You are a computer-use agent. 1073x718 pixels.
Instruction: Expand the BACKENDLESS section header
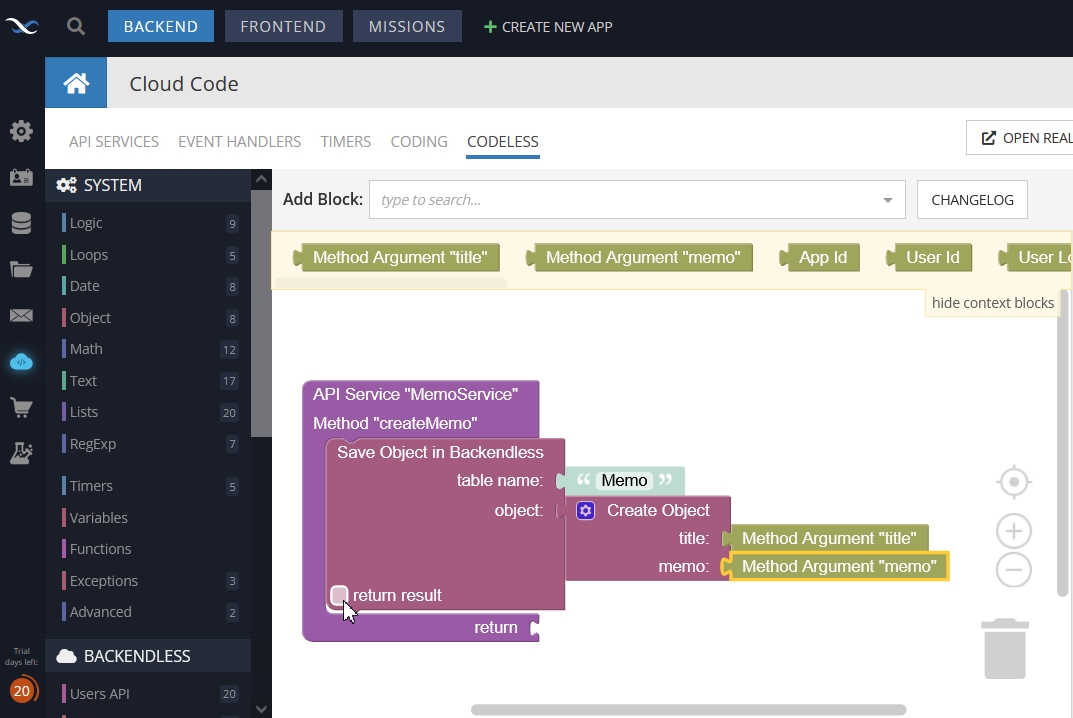coord(148,656)
